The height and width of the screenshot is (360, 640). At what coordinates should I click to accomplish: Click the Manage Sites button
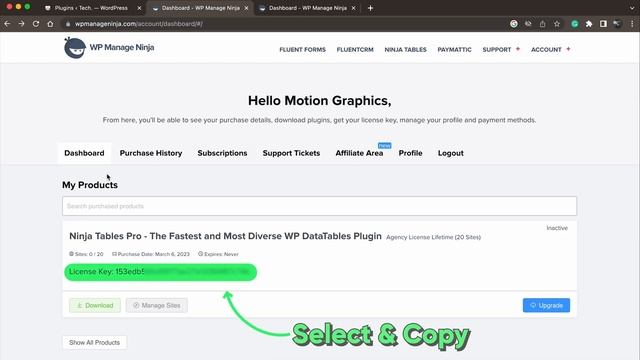click(x=157, y=305)
